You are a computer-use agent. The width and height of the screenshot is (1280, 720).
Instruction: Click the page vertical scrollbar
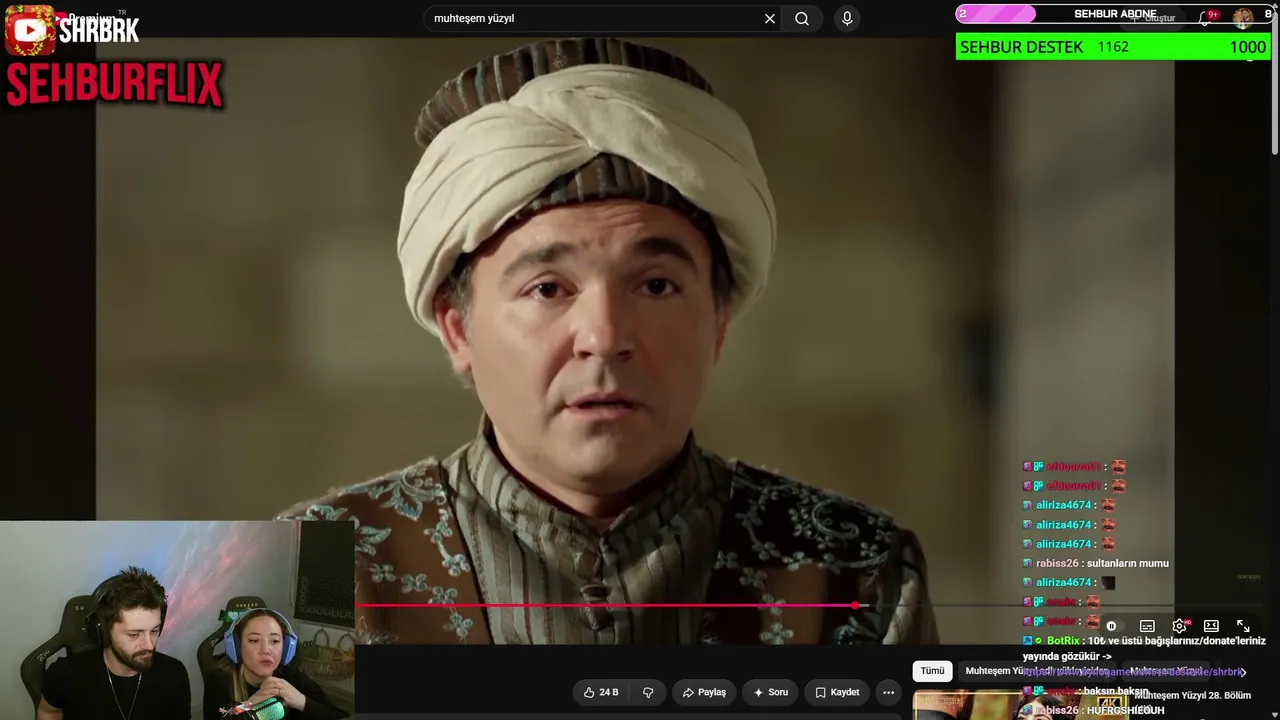(x=1275, y=85)
